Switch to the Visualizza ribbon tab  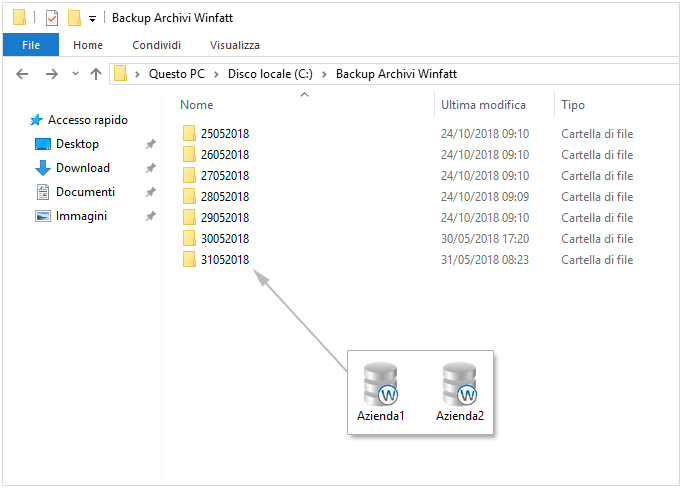tap(235, 45)
